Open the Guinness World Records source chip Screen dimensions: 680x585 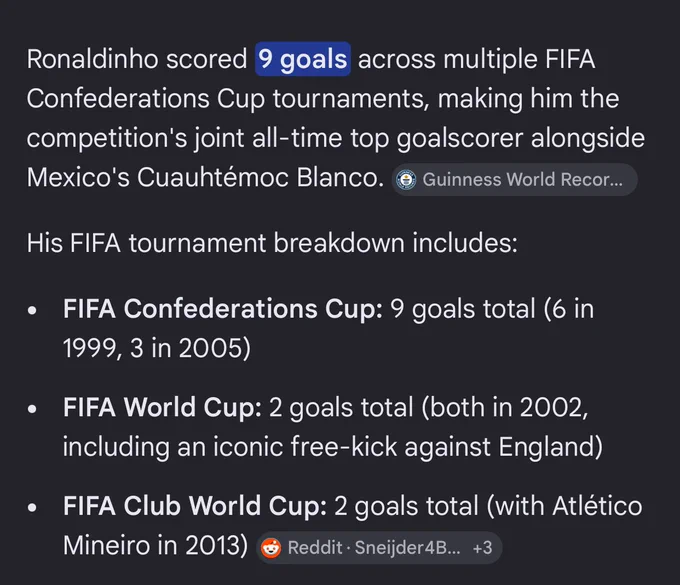[514, 180]
